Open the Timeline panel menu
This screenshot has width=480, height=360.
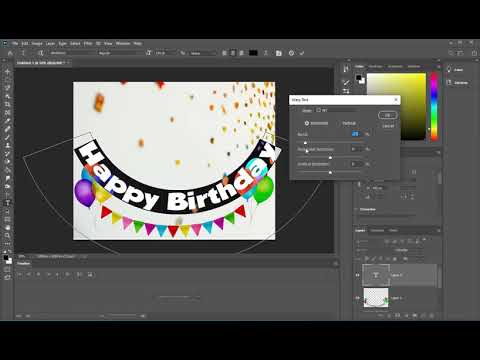pos(336,264)
